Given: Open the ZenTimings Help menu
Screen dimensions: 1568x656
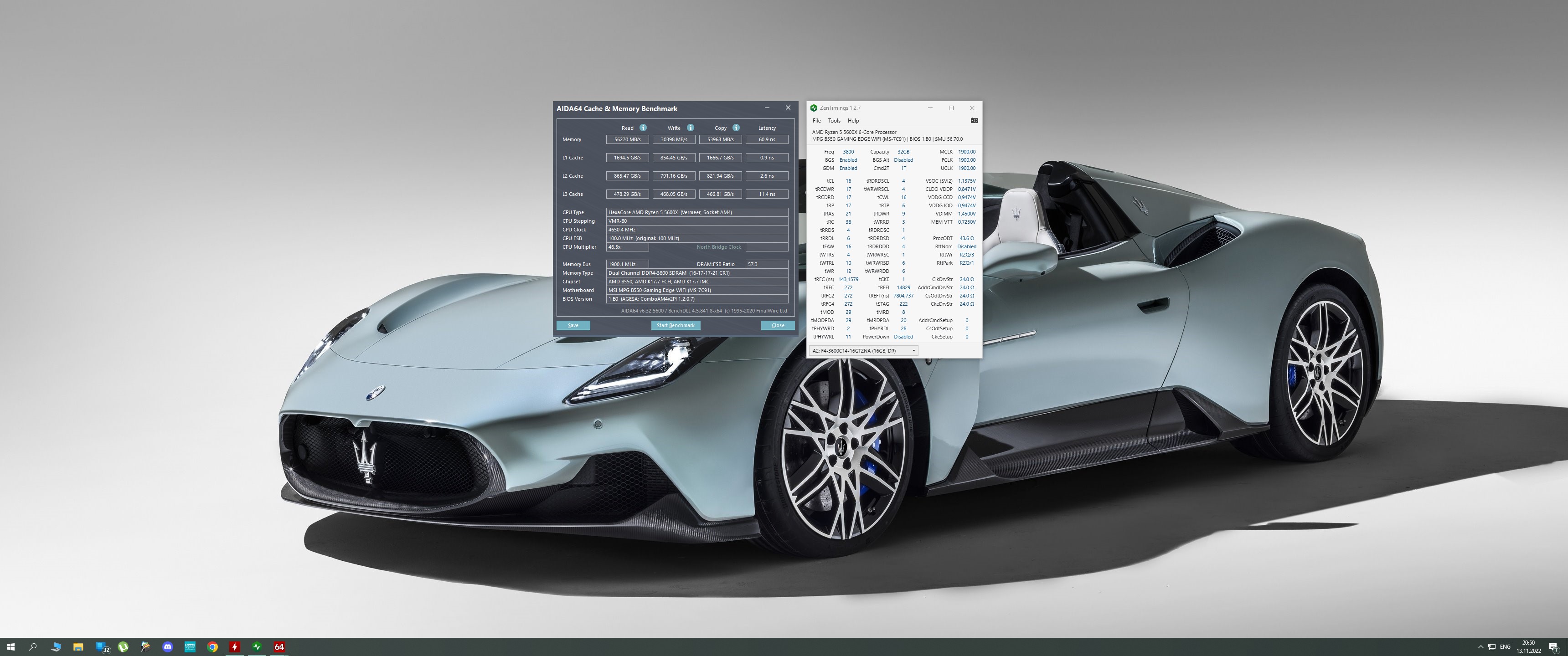Looking at the screenshot, I should (853, 120).
